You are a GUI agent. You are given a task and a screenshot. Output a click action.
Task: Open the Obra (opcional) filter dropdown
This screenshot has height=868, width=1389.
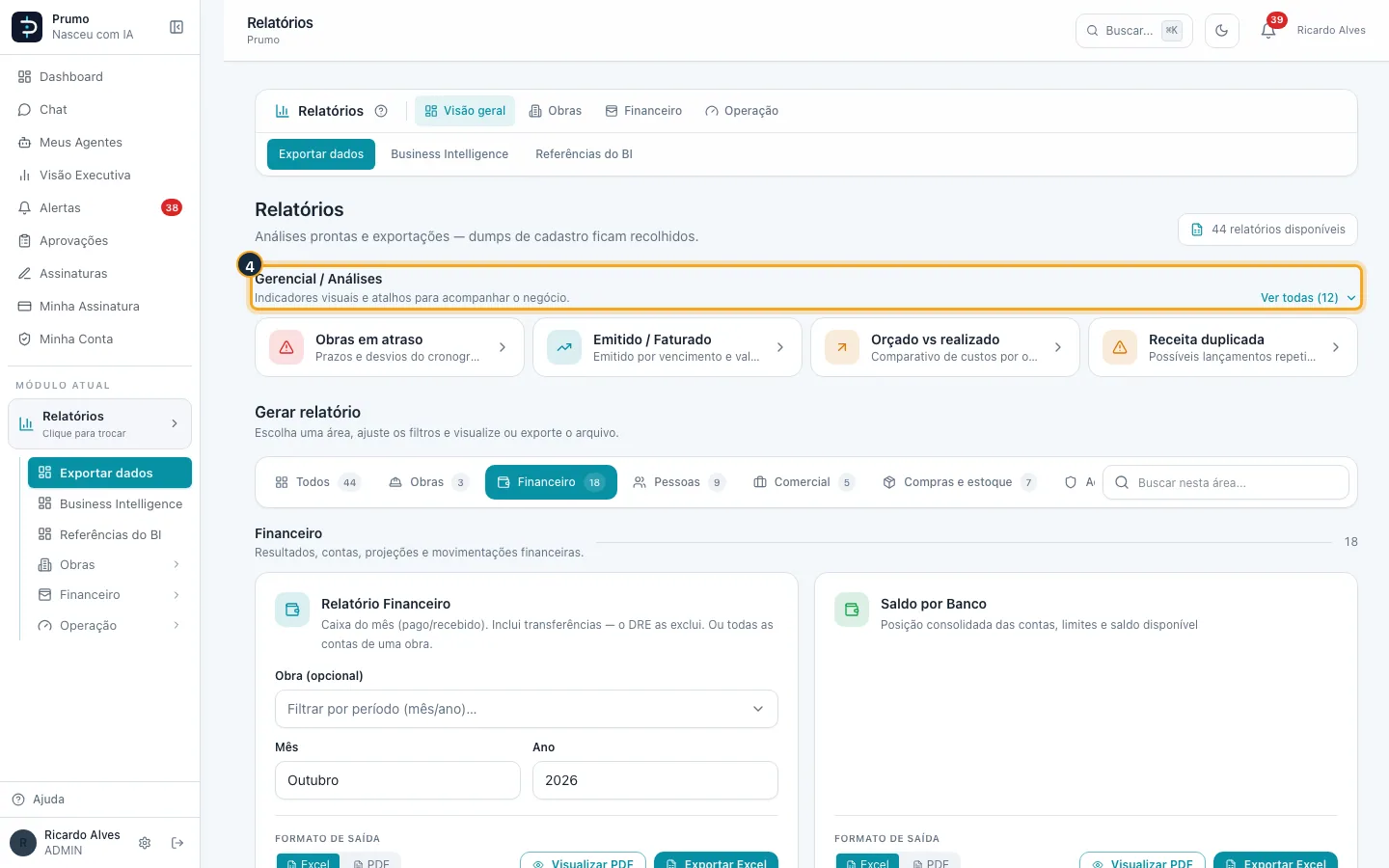tap(527, 709)
